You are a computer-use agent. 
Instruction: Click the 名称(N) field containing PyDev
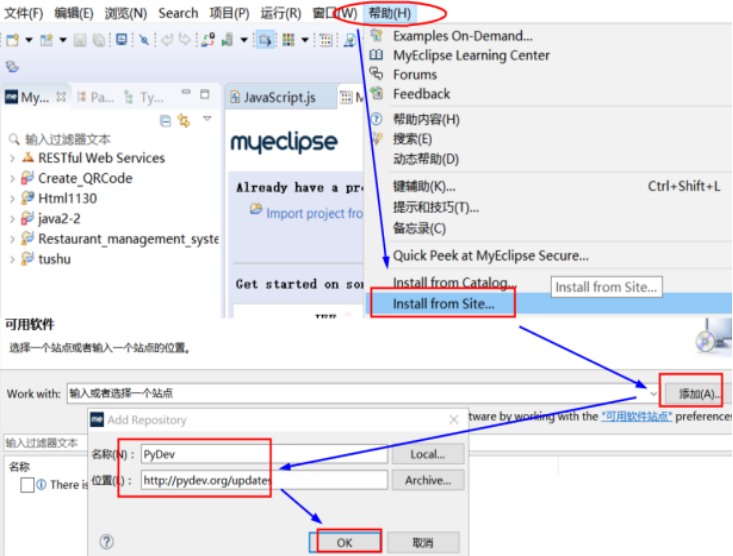264,455
